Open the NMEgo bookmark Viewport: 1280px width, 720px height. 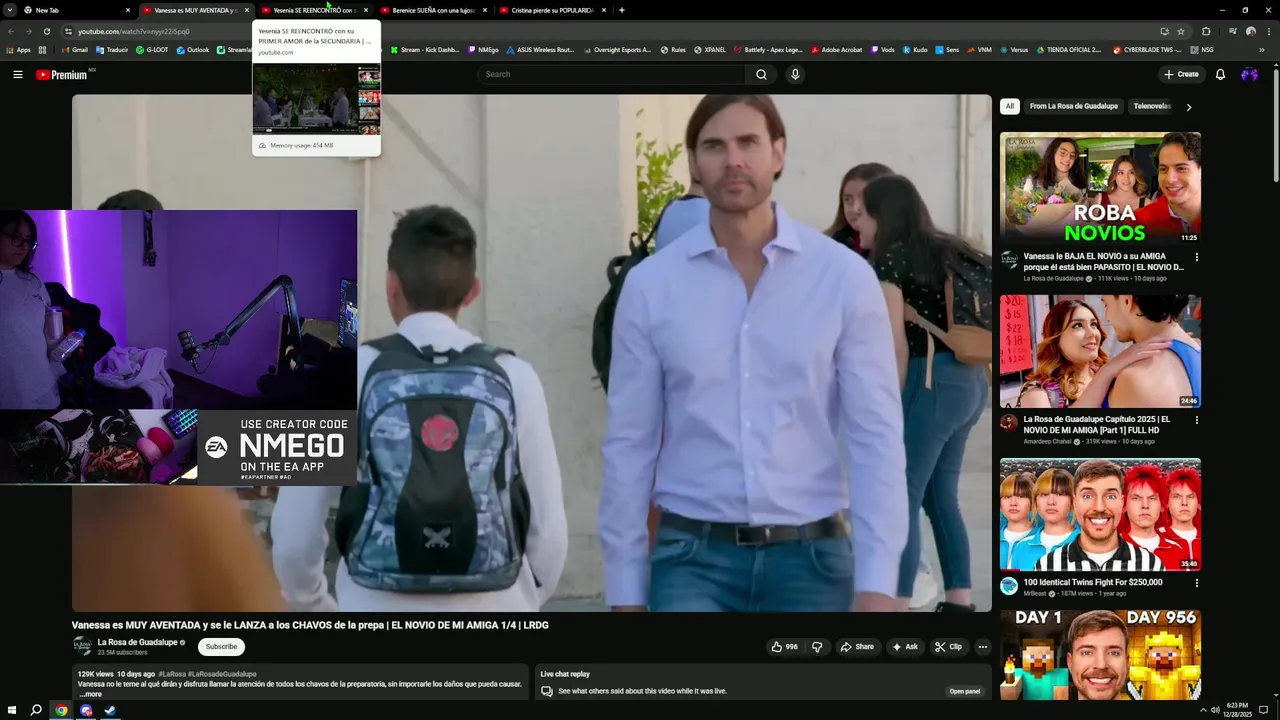click(x=483, y=49)
